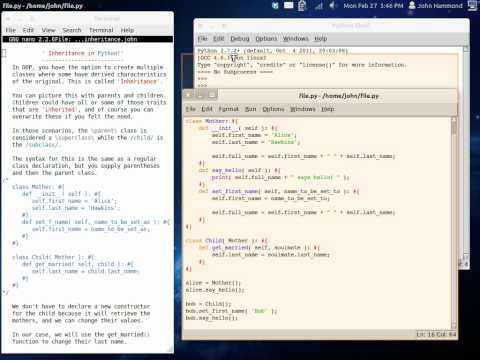Open the Terminal menu in terminal window
The height and width of the screenshot is (360, 480).
pyautogui.click(x=101, y=30)
